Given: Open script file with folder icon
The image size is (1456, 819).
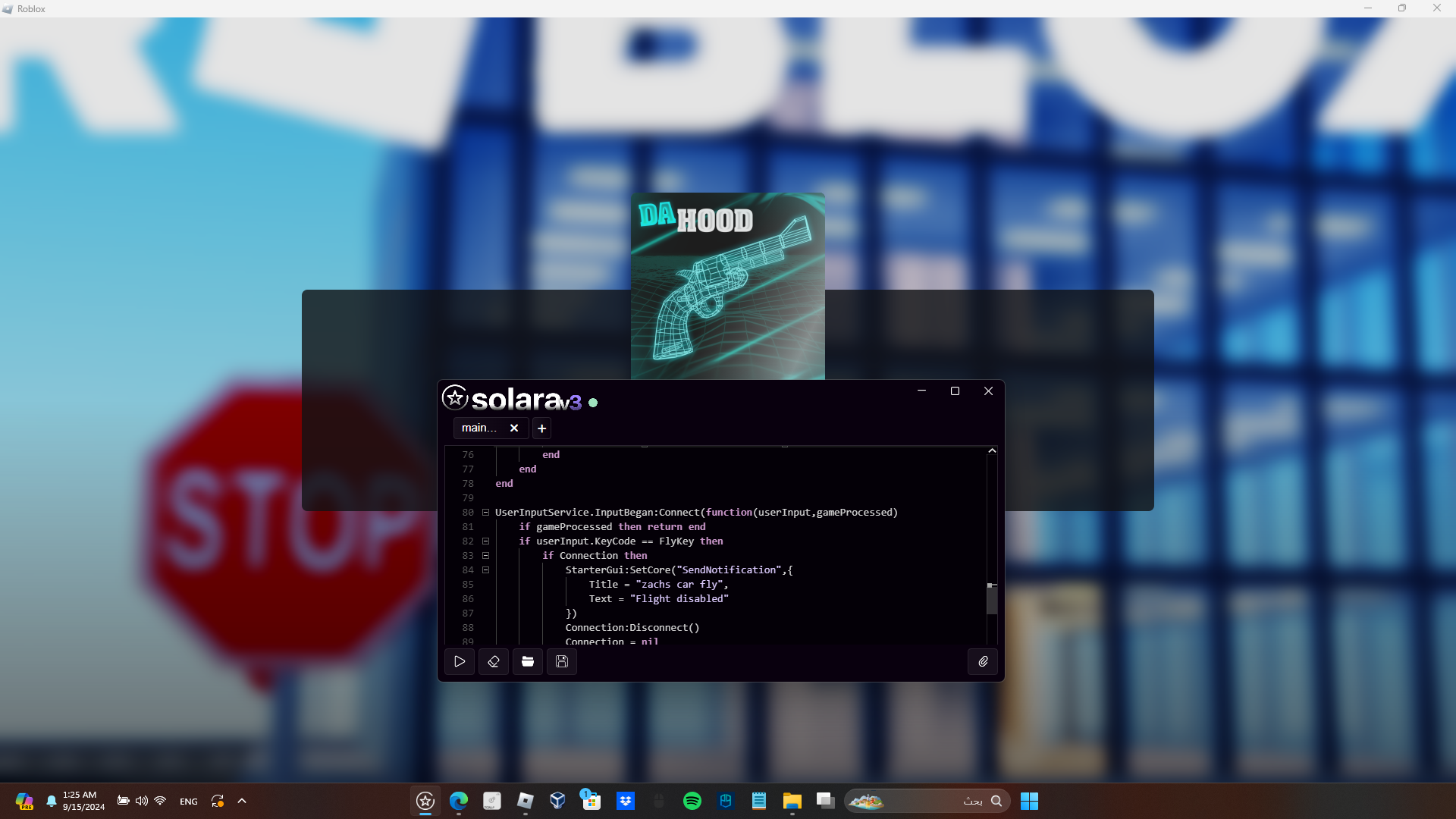Looking at the screenshot, I should [x=528, y=661].
